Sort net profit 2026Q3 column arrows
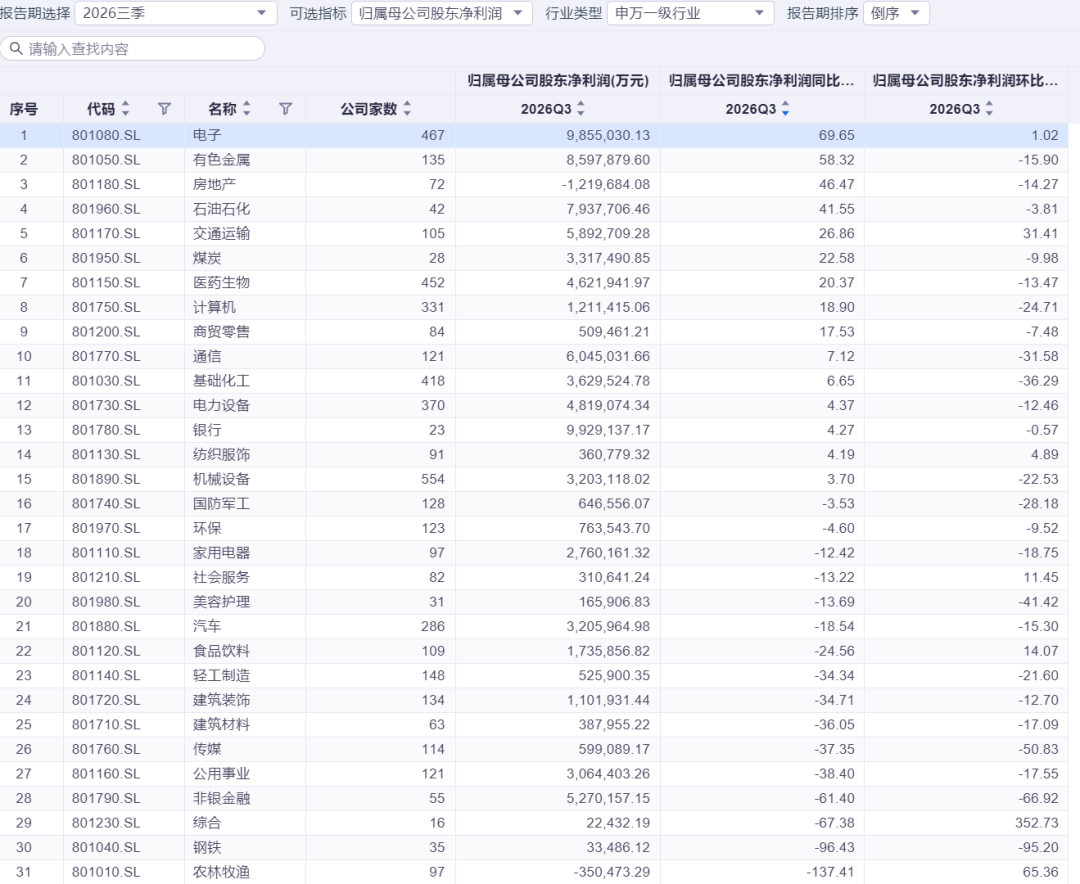This screenshot has width=1080, height=884. click(581, 108)
